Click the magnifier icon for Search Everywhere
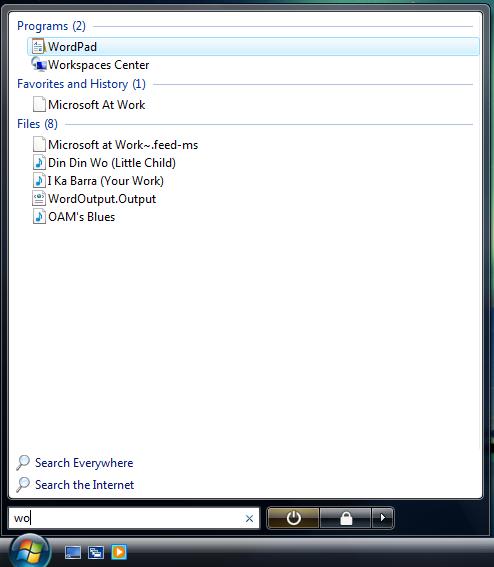Viewport: 494px width, 567px height. click(x=23, y=462)
